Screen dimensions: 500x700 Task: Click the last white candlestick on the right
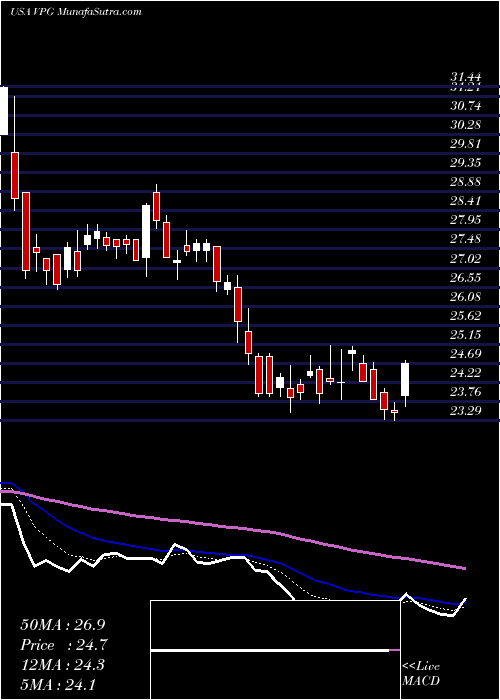[405, 379]
